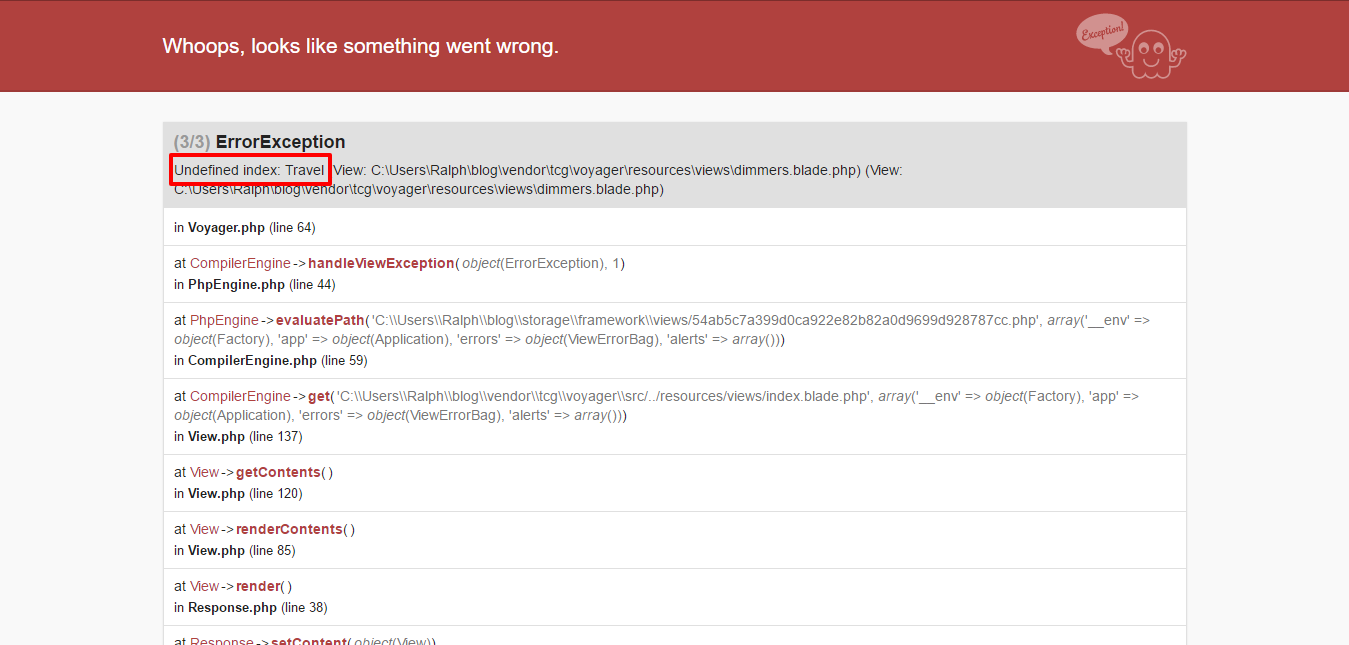
Task: Click the ErrorException title
Action: pyautogui.click(x=280, y=142)
